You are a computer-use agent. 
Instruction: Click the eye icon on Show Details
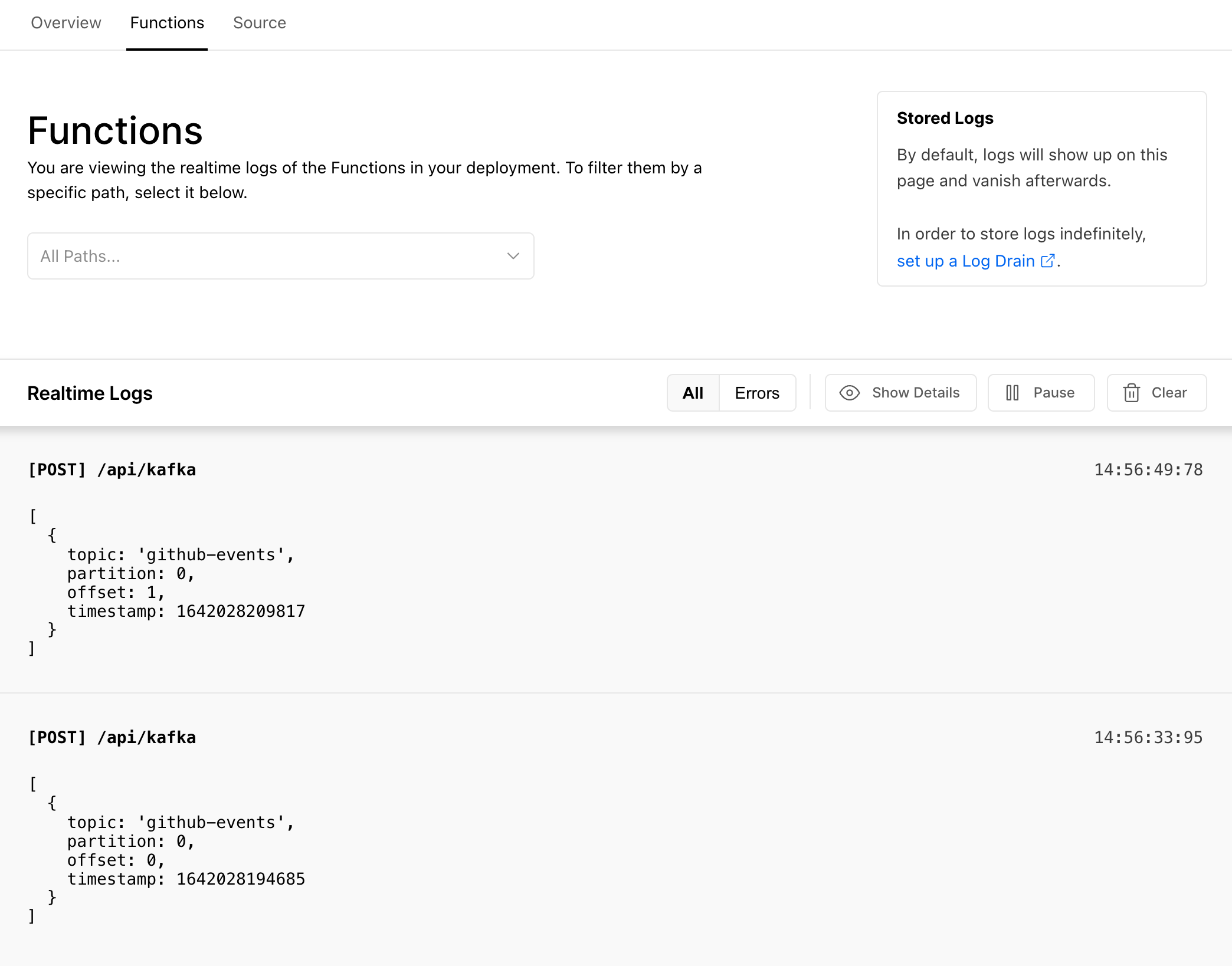850,392
